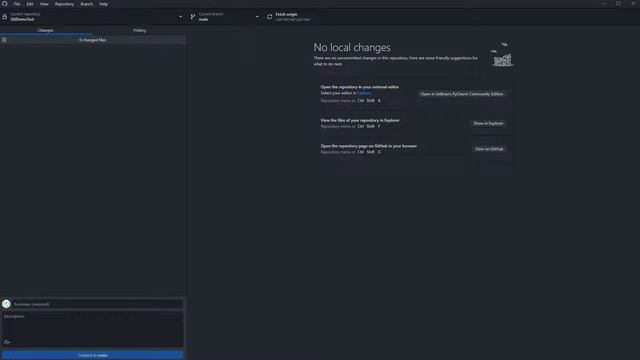Click the View on GitHub button

tap(489, 149)
